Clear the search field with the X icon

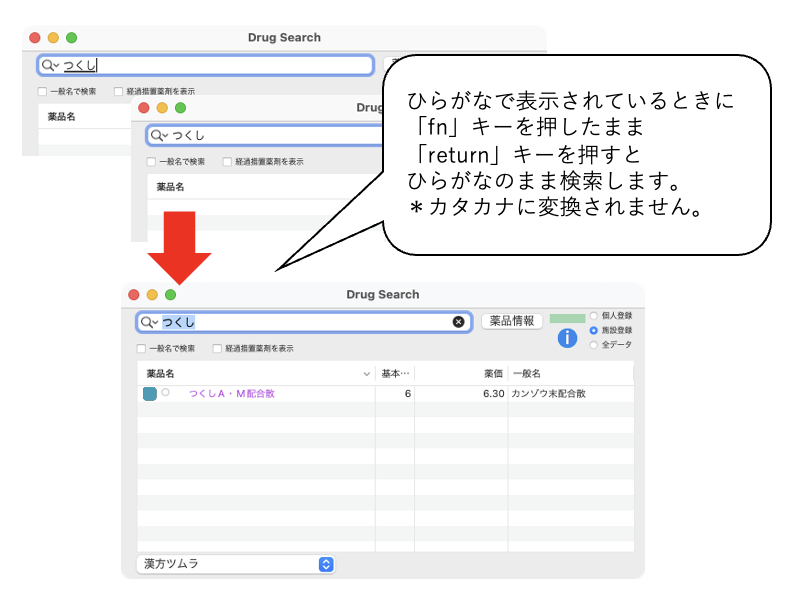459,322
